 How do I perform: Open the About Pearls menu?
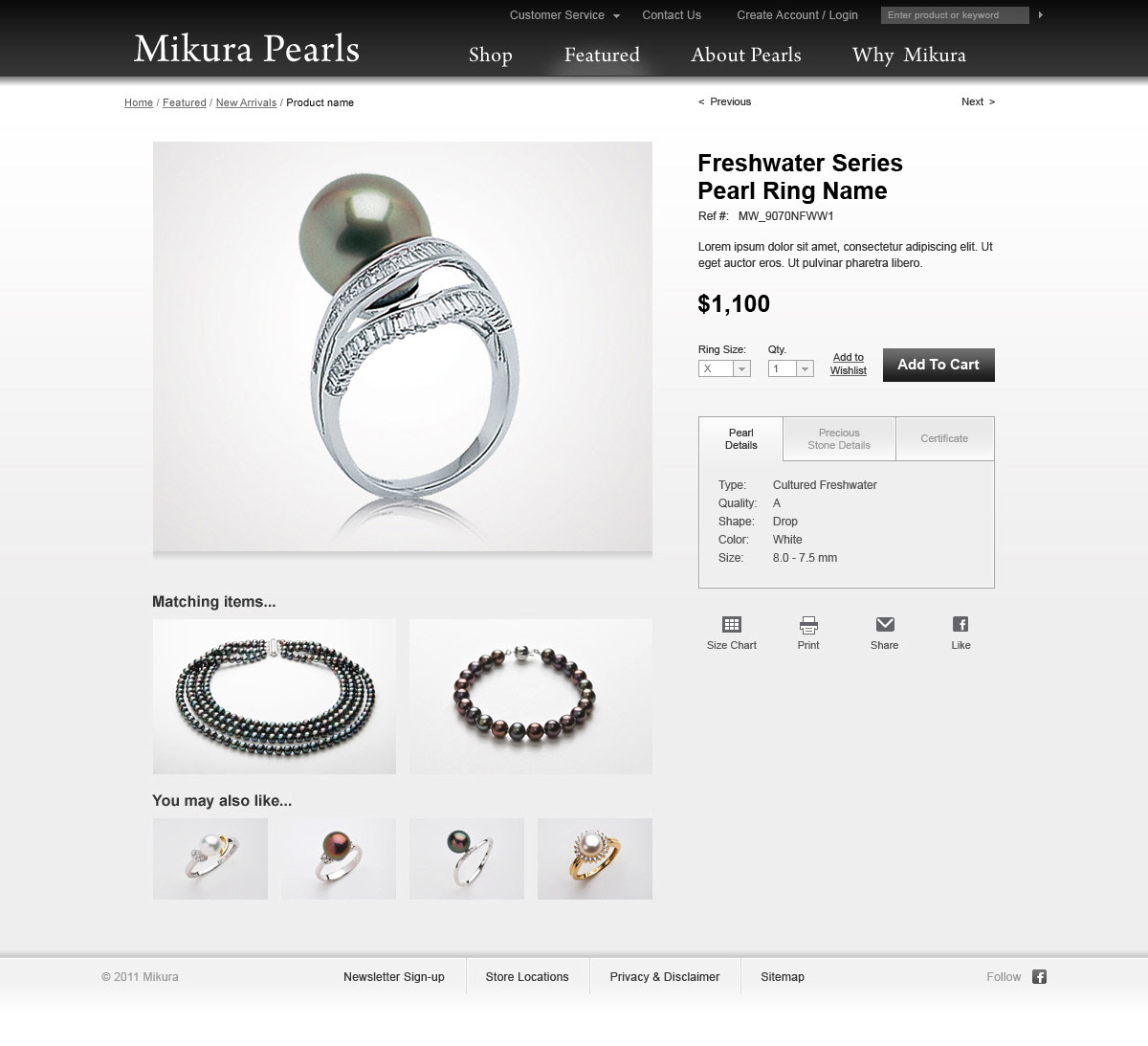[746, 56]
